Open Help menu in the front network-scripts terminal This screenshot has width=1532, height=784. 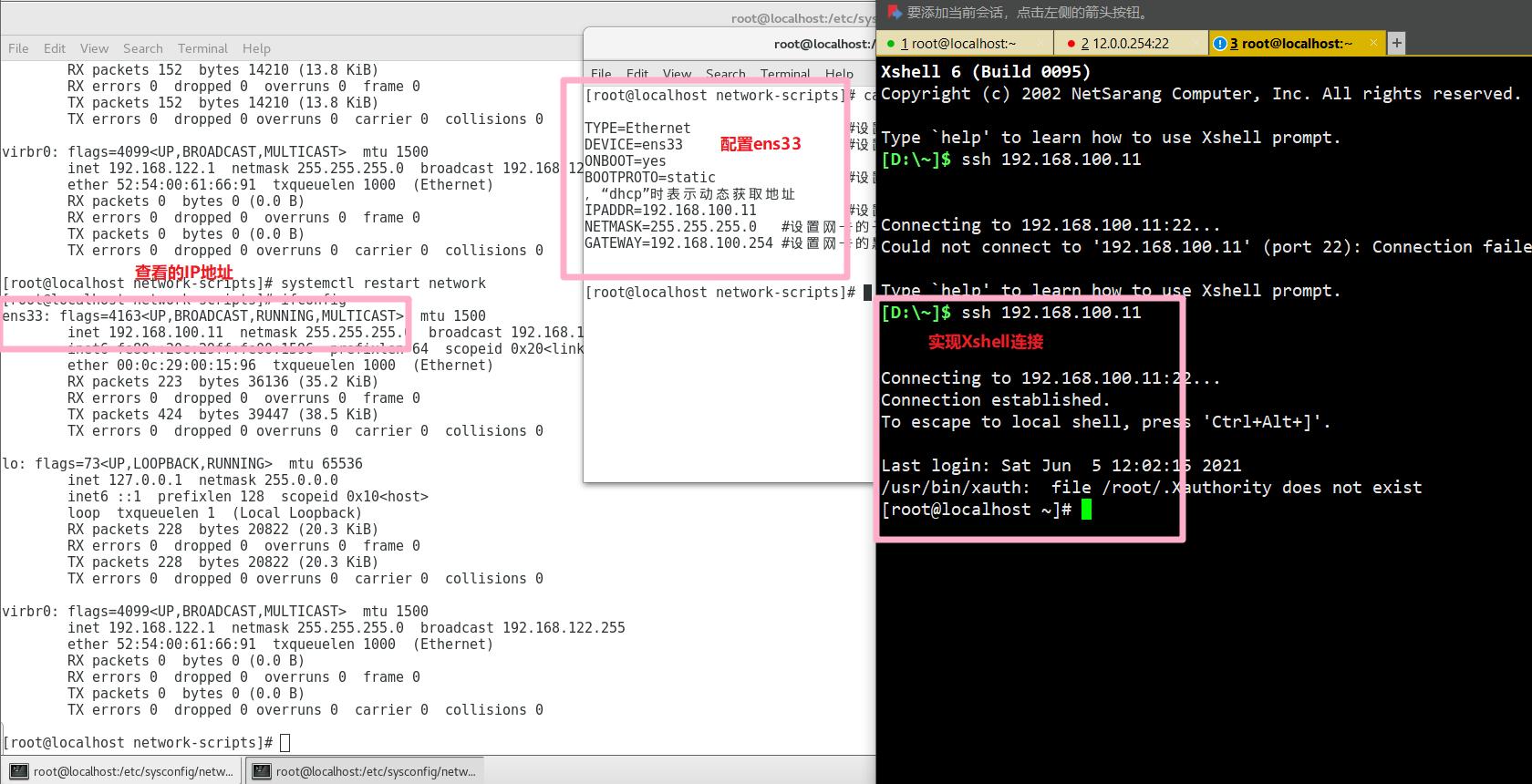(x=839, y=73)
